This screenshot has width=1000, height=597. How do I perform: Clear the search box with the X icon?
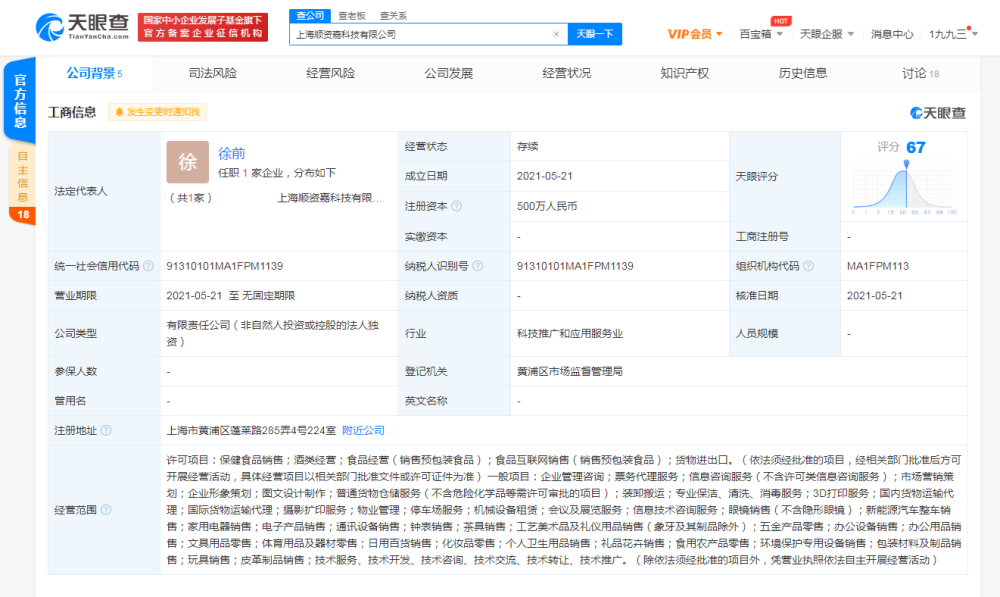pyautogui.click(x=556, y=34)
